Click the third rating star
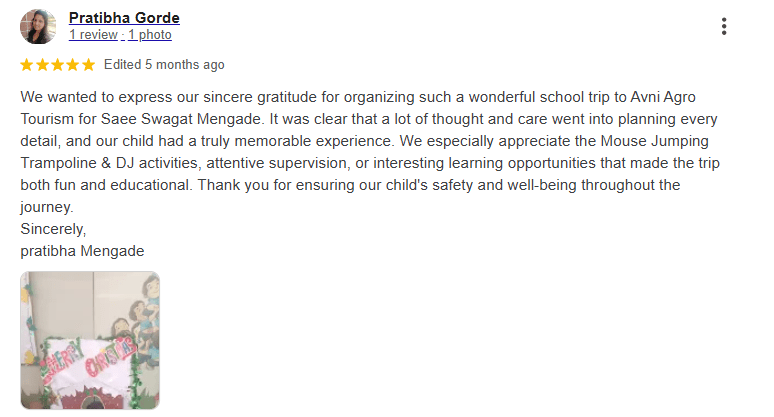 click(57, 65)
